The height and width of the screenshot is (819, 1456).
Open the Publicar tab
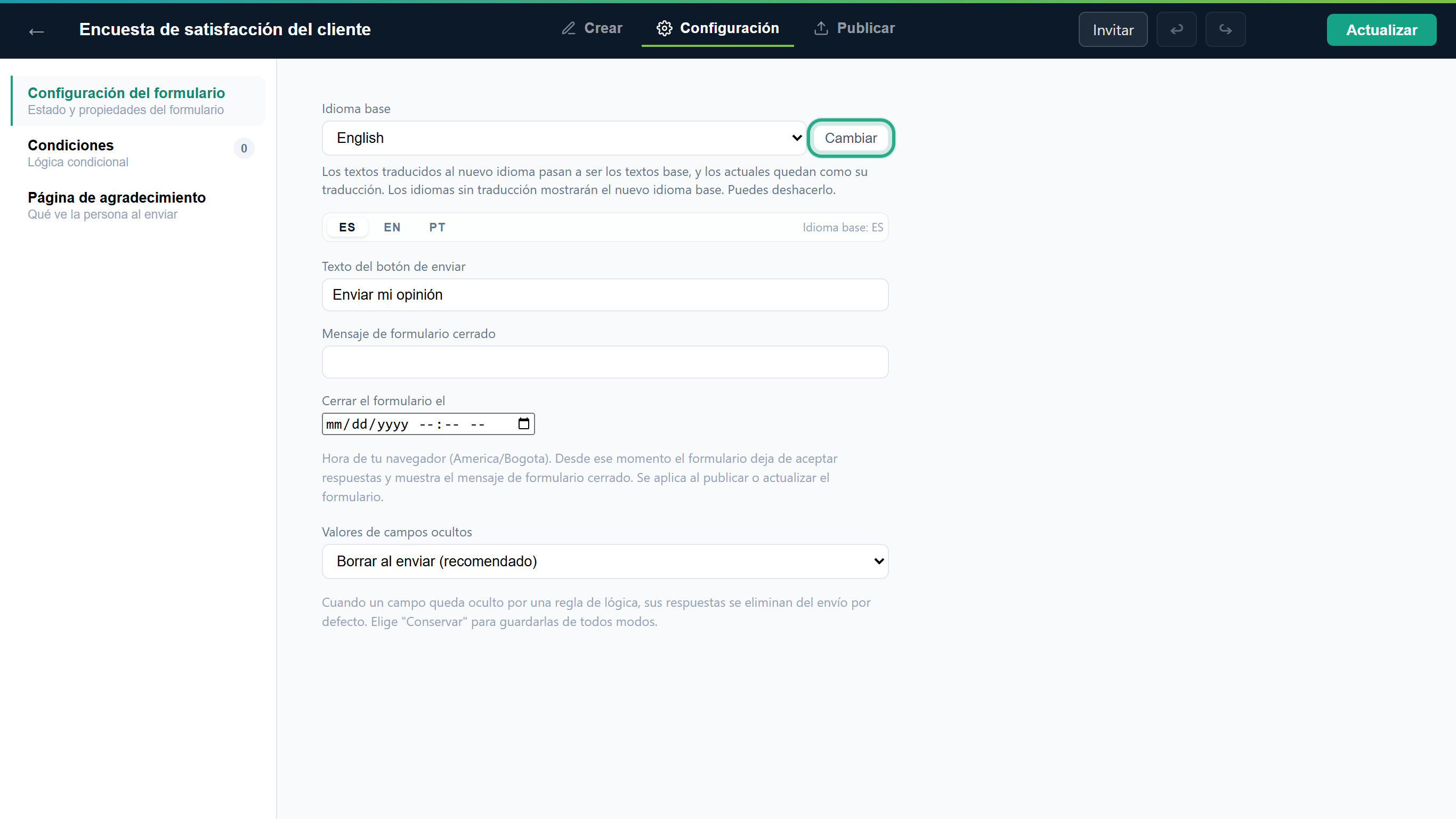855,28
